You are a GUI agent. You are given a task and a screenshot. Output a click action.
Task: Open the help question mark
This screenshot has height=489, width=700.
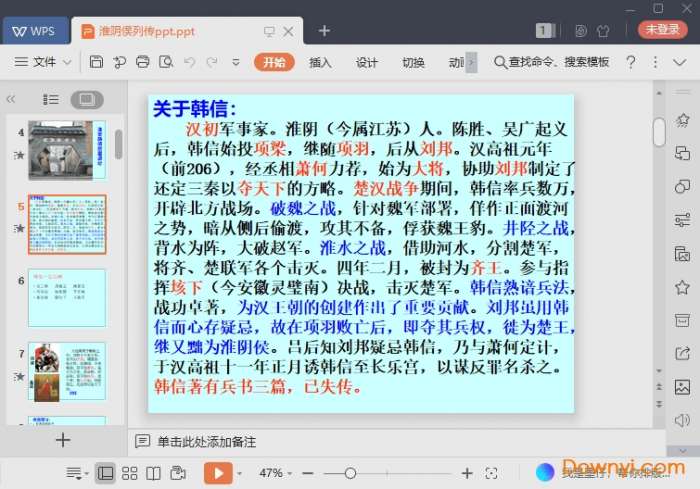coord(631,62)
